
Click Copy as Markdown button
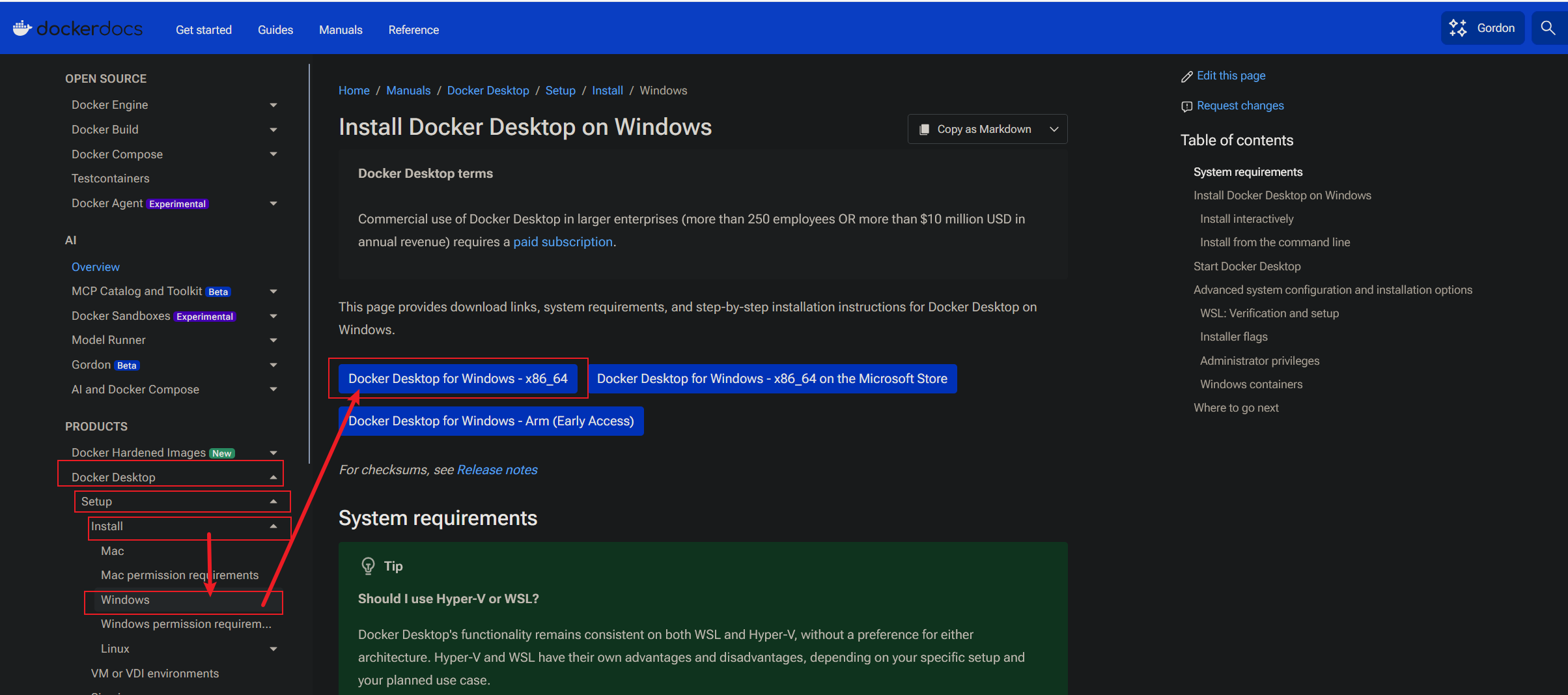(975, 129)
